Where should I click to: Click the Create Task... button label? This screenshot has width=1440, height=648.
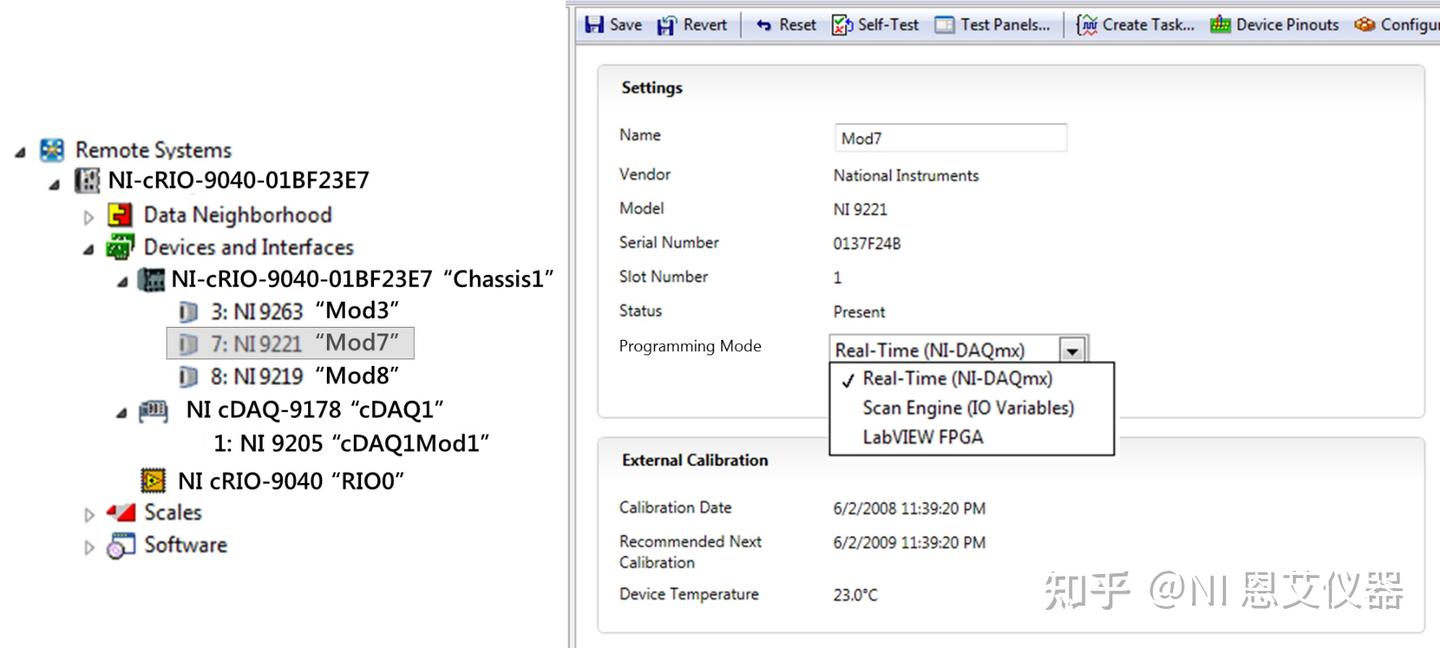1149,25
